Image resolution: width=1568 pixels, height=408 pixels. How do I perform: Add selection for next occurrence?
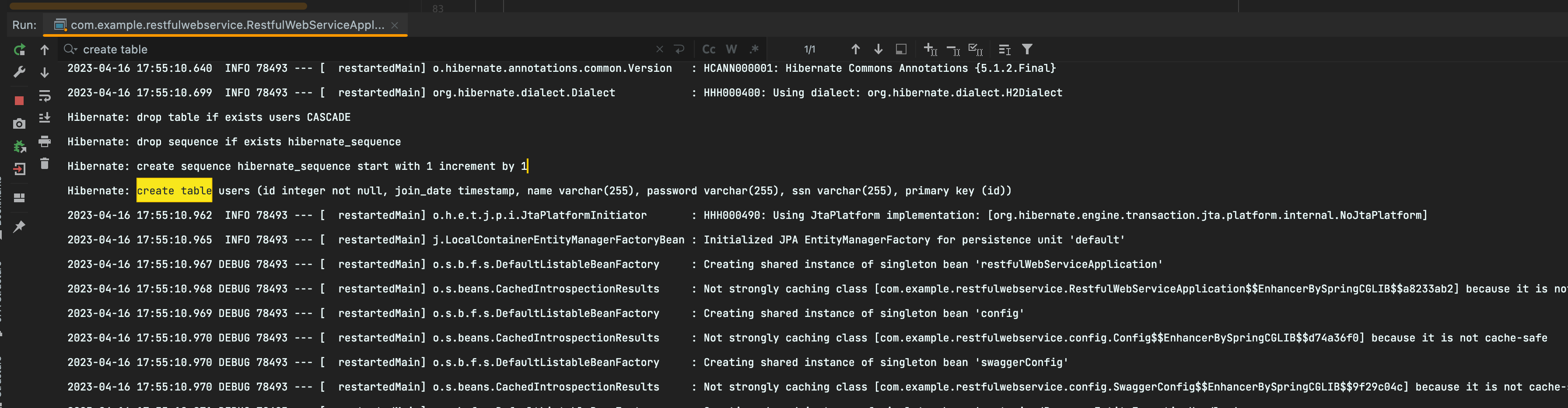(x=930, y=49)
